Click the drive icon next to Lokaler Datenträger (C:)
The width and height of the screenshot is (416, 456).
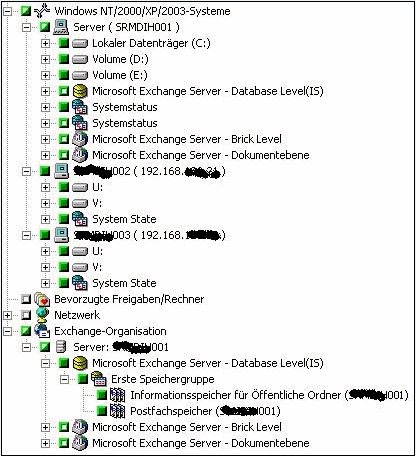(80, 43)
